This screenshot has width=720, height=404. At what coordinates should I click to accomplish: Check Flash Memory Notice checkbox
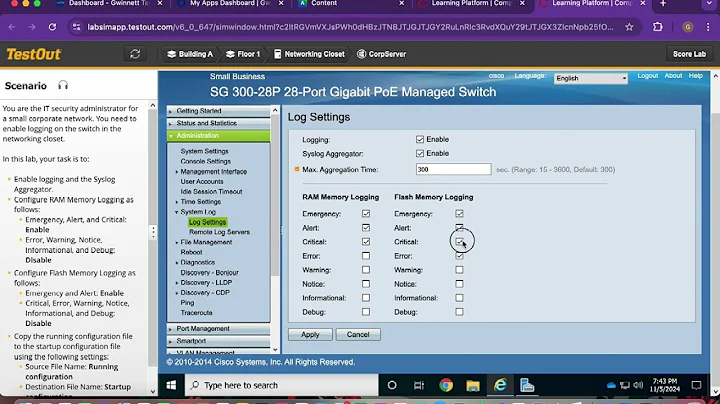(459, 284)
